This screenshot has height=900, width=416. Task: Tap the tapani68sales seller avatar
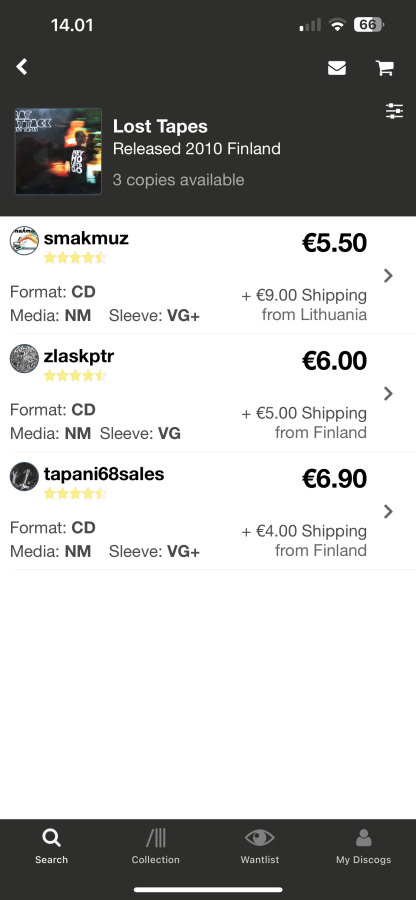pos(24,476)
